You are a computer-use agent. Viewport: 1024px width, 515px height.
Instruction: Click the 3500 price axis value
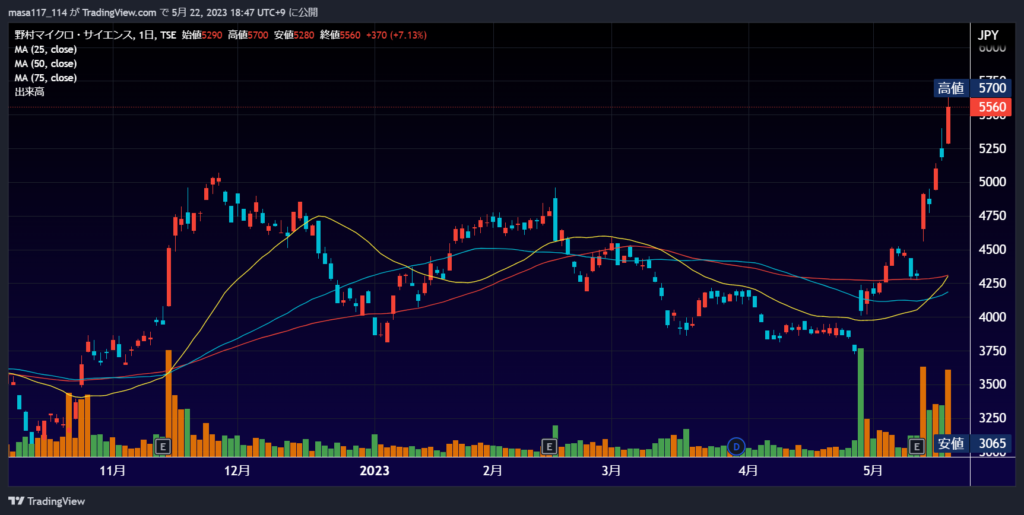click(x=991, y=384)
